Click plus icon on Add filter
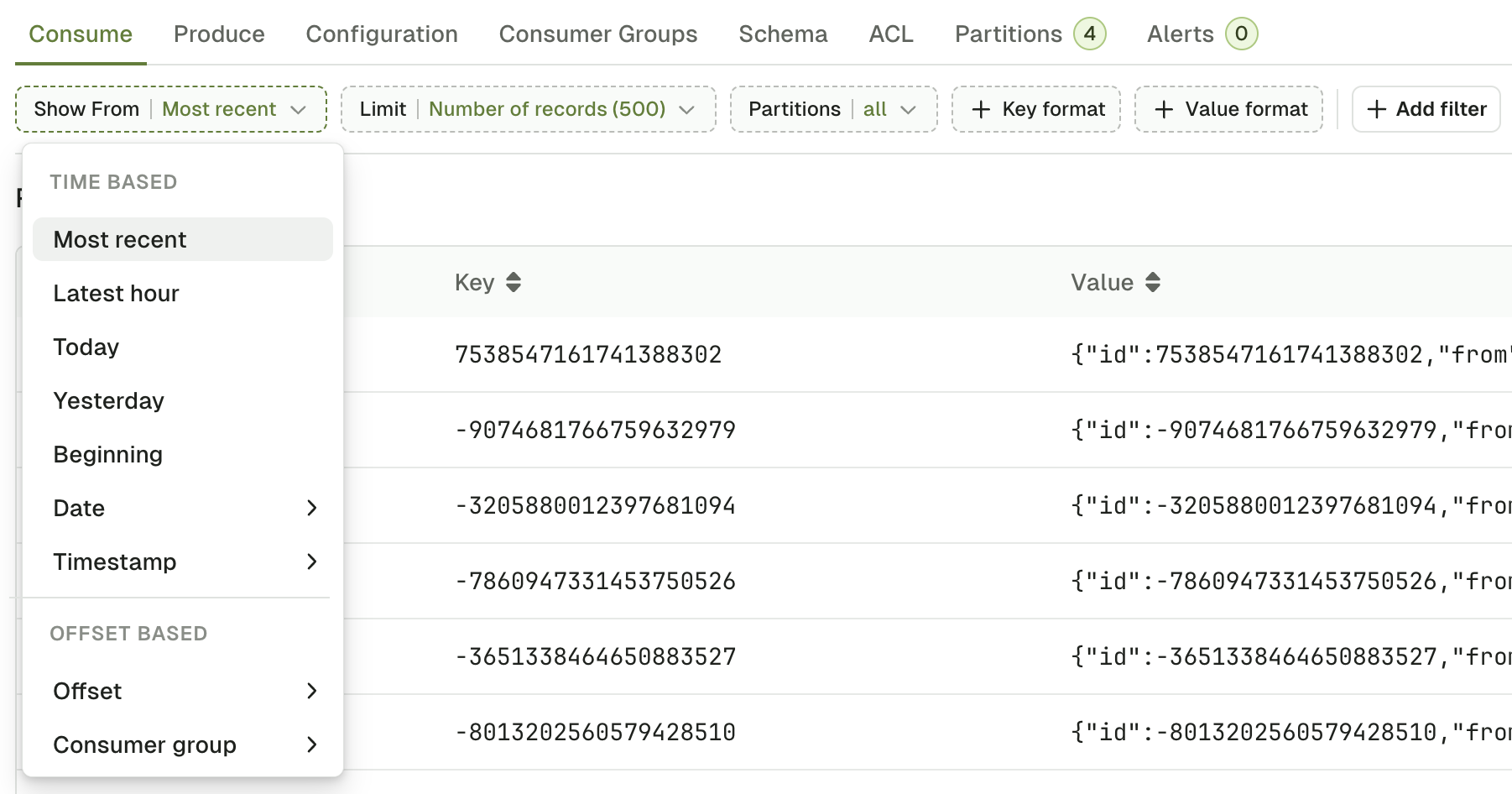The height and width of the screenshot is (794, 1512). tap(1376, 109)
